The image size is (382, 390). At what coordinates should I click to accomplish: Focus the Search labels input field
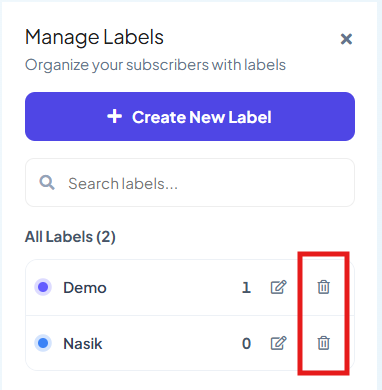click(190, 183)
